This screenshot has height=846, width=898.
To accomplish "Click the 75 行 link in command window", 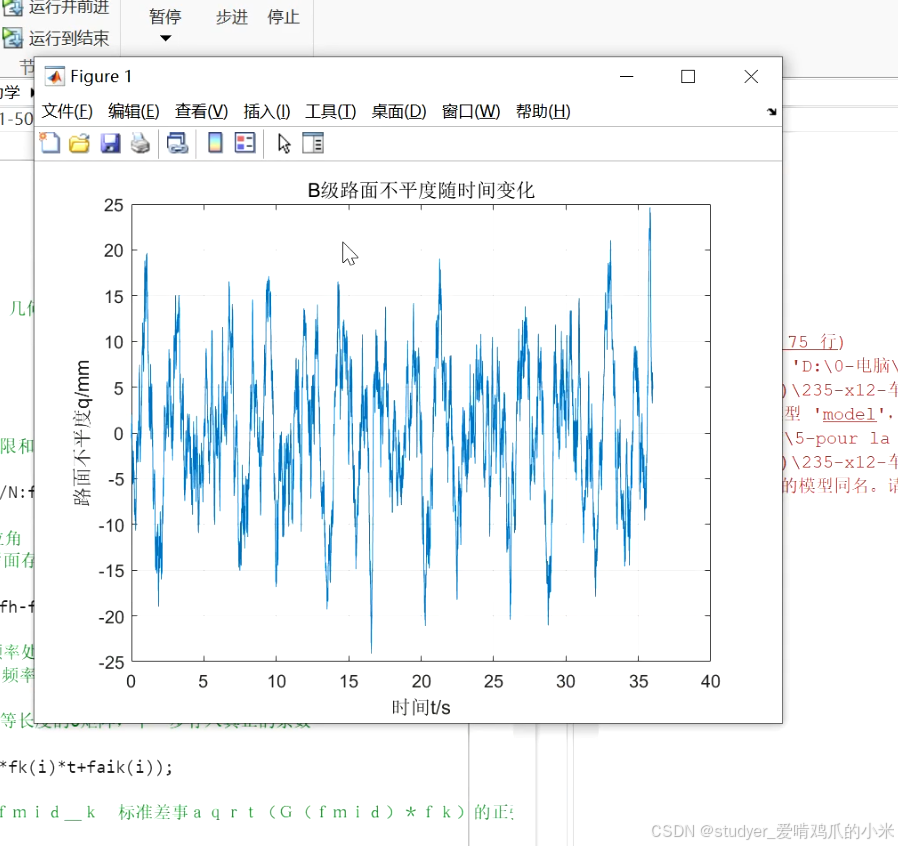I will (813, 342).
